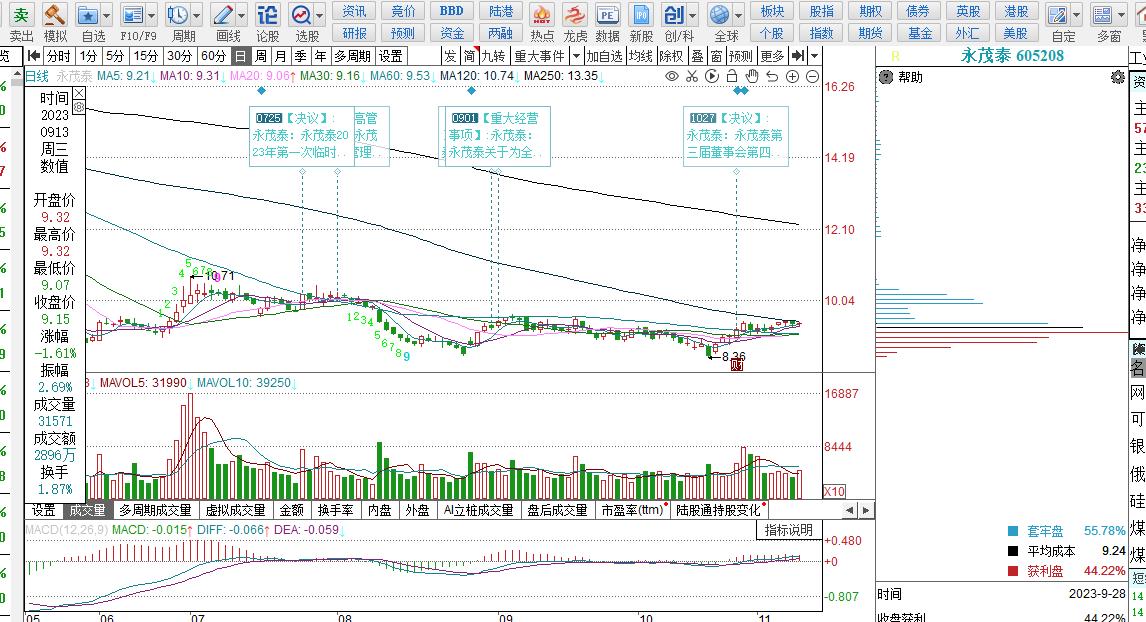Click the lock icon above the chart
This screenshot has height=622, width=1146.
click(731, 76)
